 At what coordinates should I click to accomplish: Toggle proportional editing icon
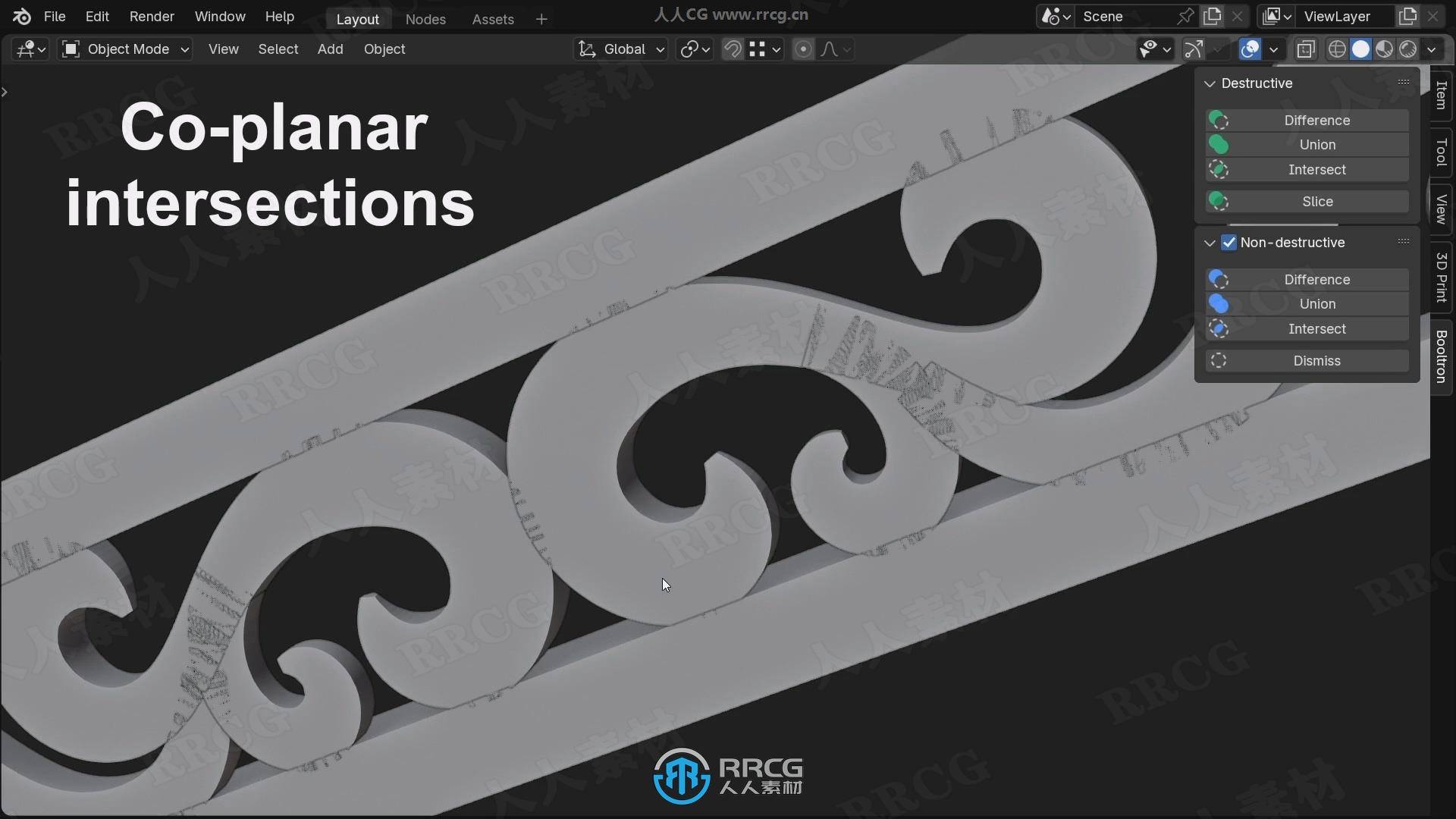[x=803, y=49]
